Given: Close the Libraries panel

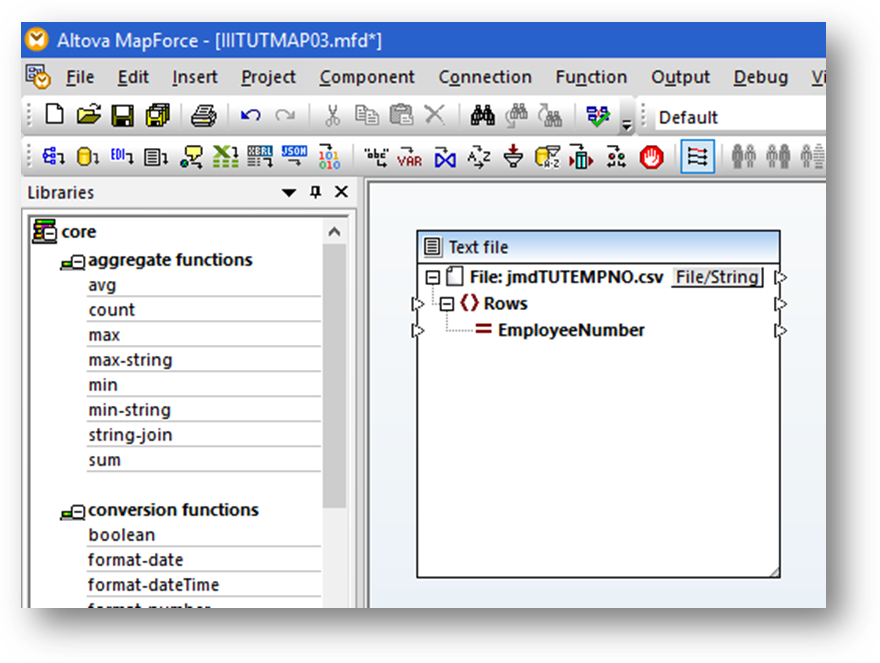Looking at the screenshot, I should (341, 192).
